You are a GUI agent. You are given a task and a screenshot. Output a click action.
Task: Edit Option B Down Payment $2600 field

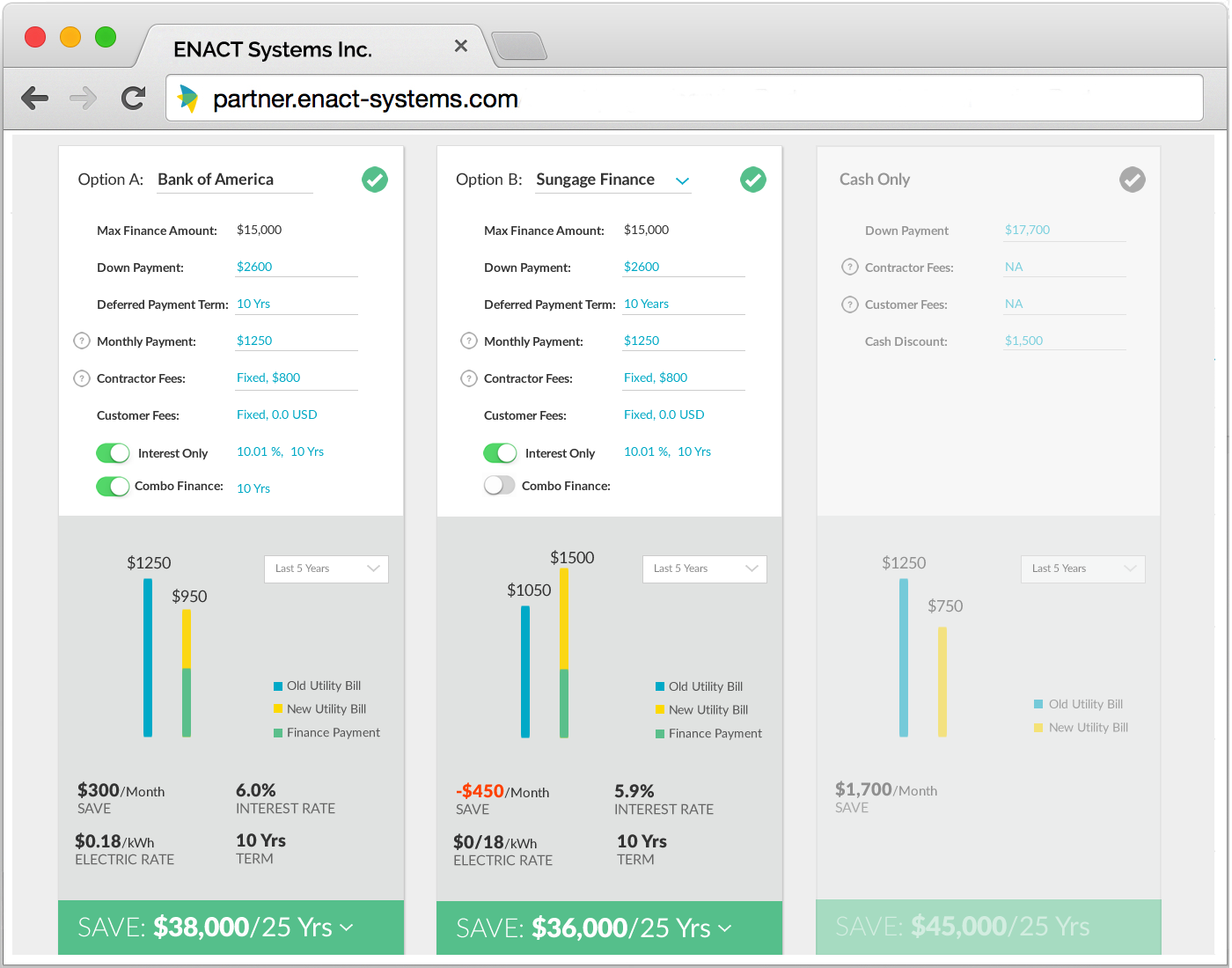(684, 267)
